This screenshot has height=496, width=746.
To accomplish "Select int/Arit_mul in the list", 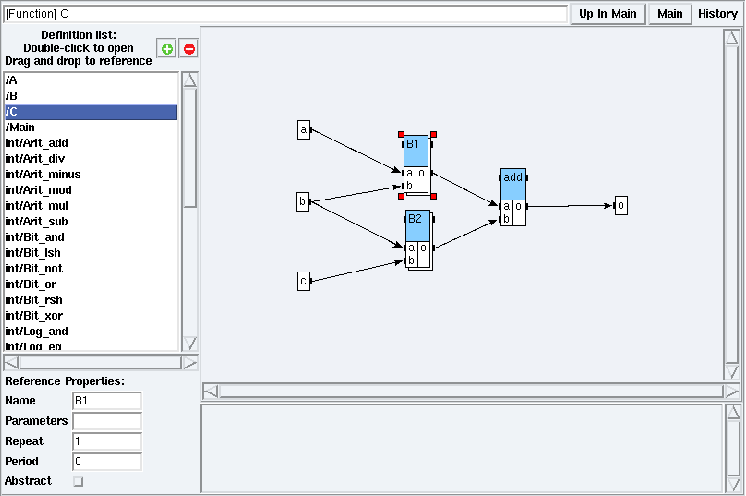I will click(x=91, y=206).
